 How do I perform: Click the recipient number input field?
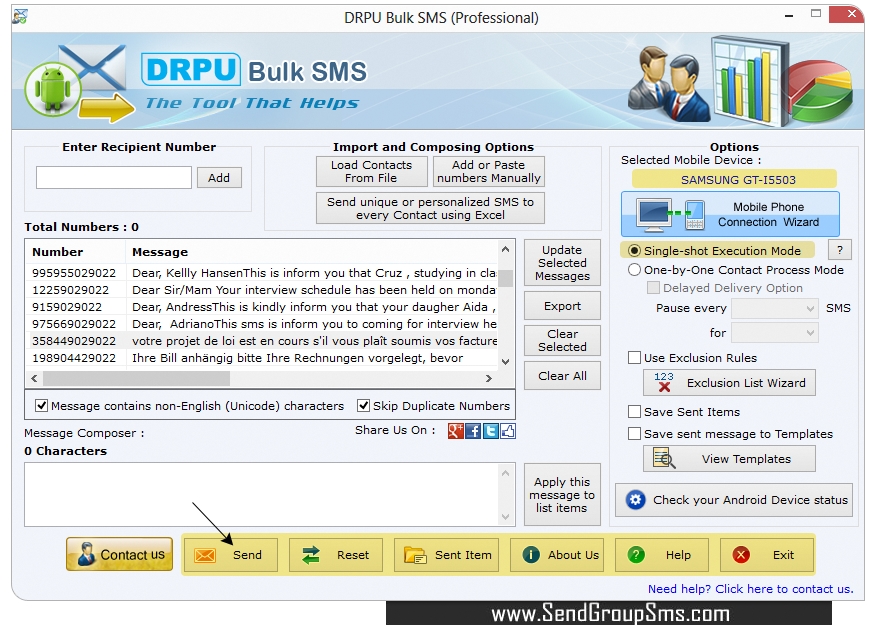click(114, 178)
